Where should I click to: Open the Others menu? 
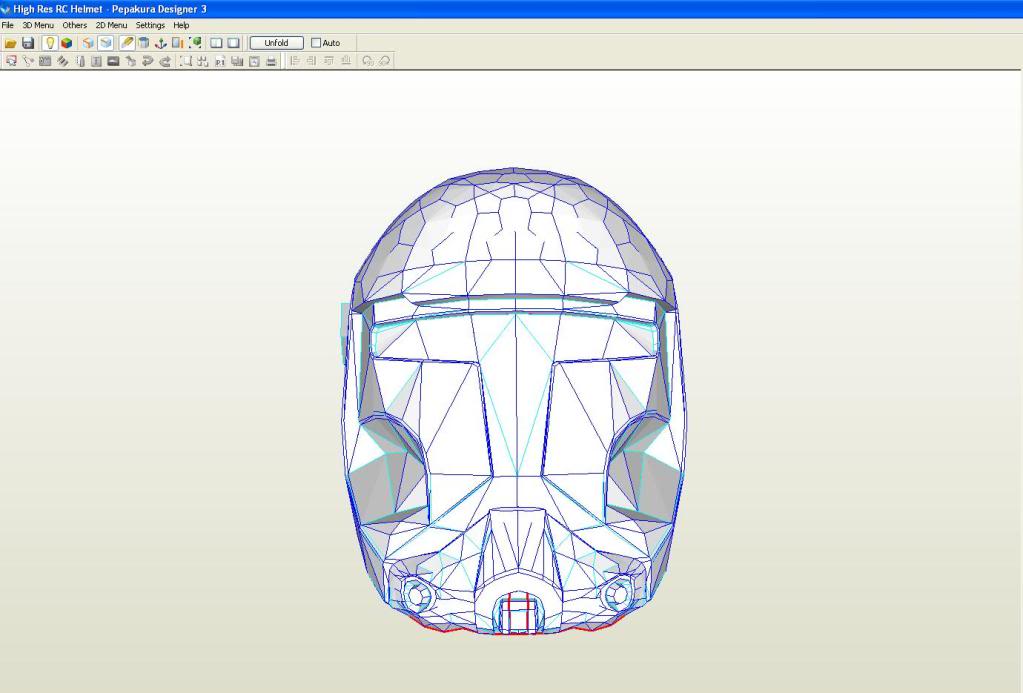coord(74,25)
